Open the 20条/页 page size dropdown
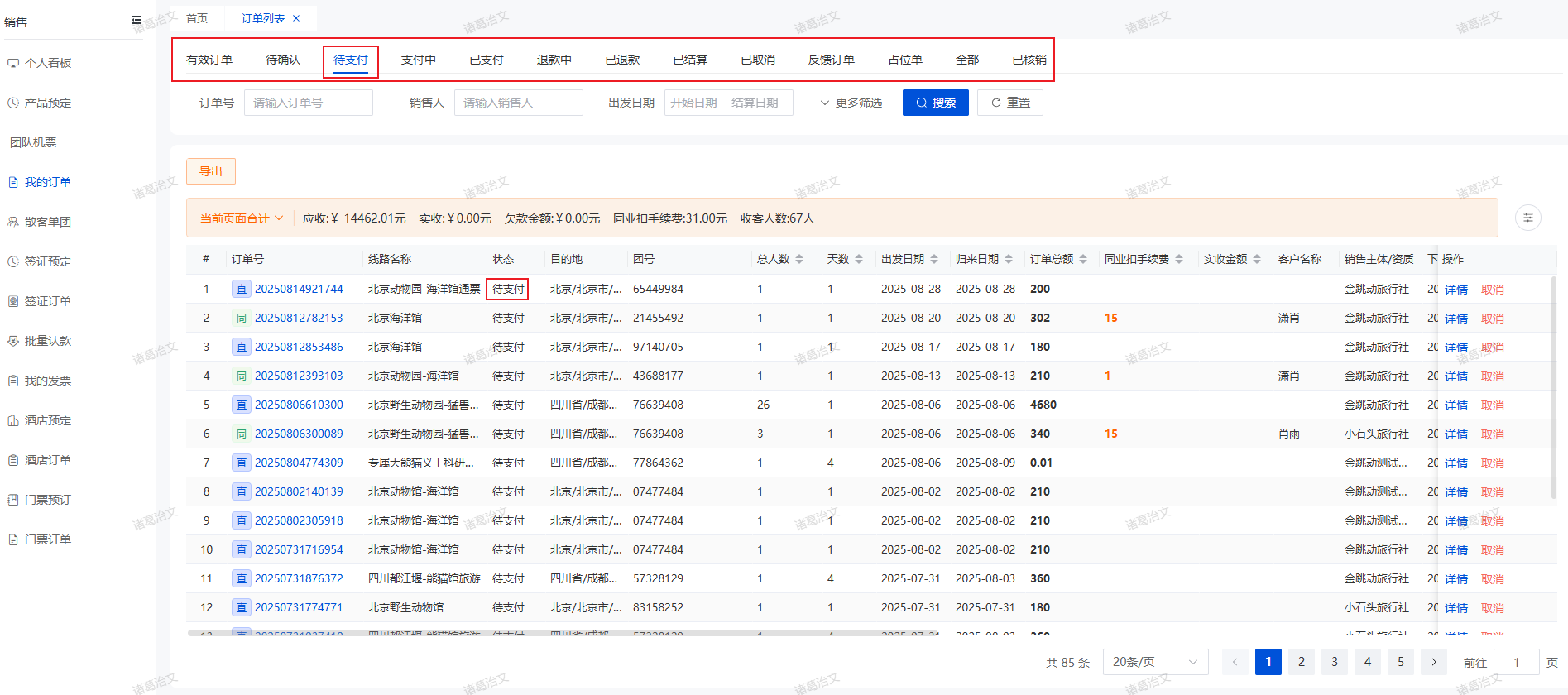Screen dimensions: 1568x695 (1155, 662)
